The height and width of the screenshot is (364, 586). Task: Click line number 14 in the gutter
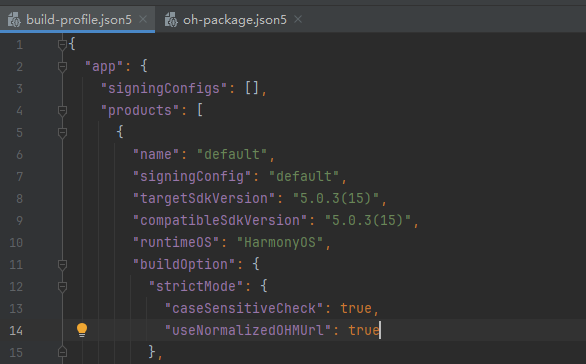[x=16, y=331]
